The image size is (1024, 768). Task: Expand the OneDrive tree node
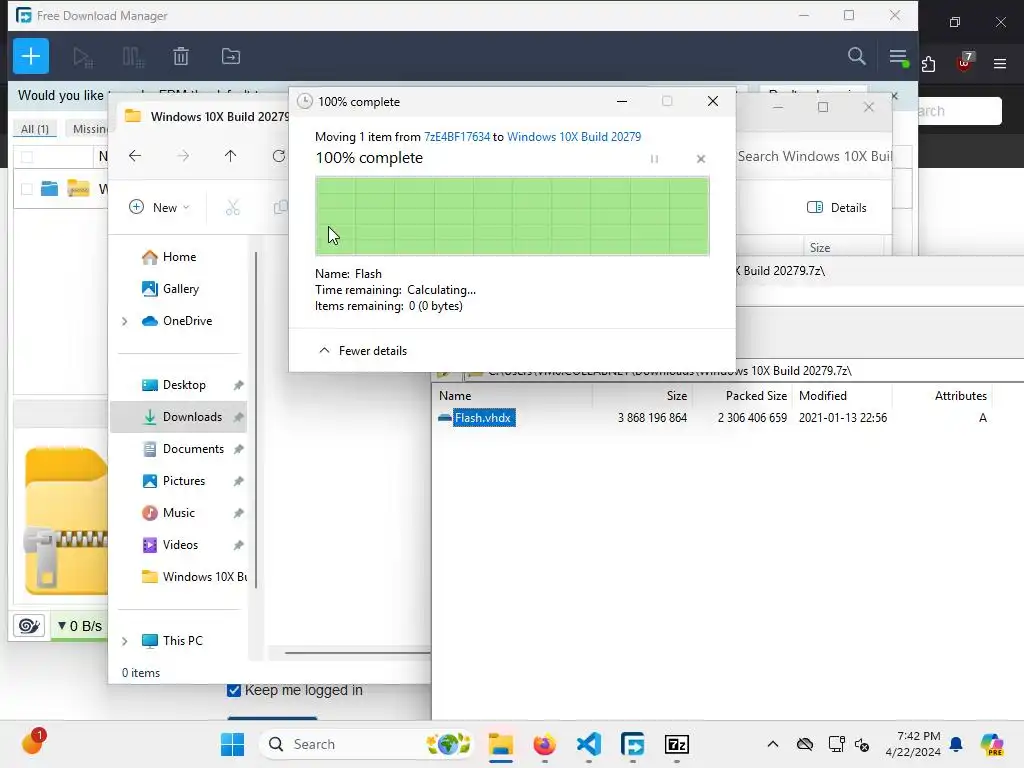click(125, 321)
